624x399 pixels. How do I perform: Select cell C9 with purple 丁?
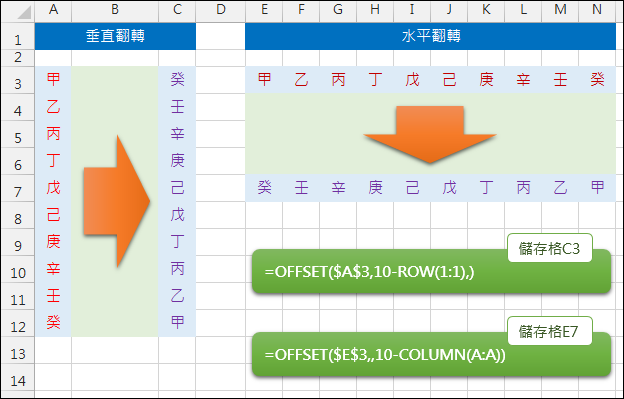tap(177, 242)
